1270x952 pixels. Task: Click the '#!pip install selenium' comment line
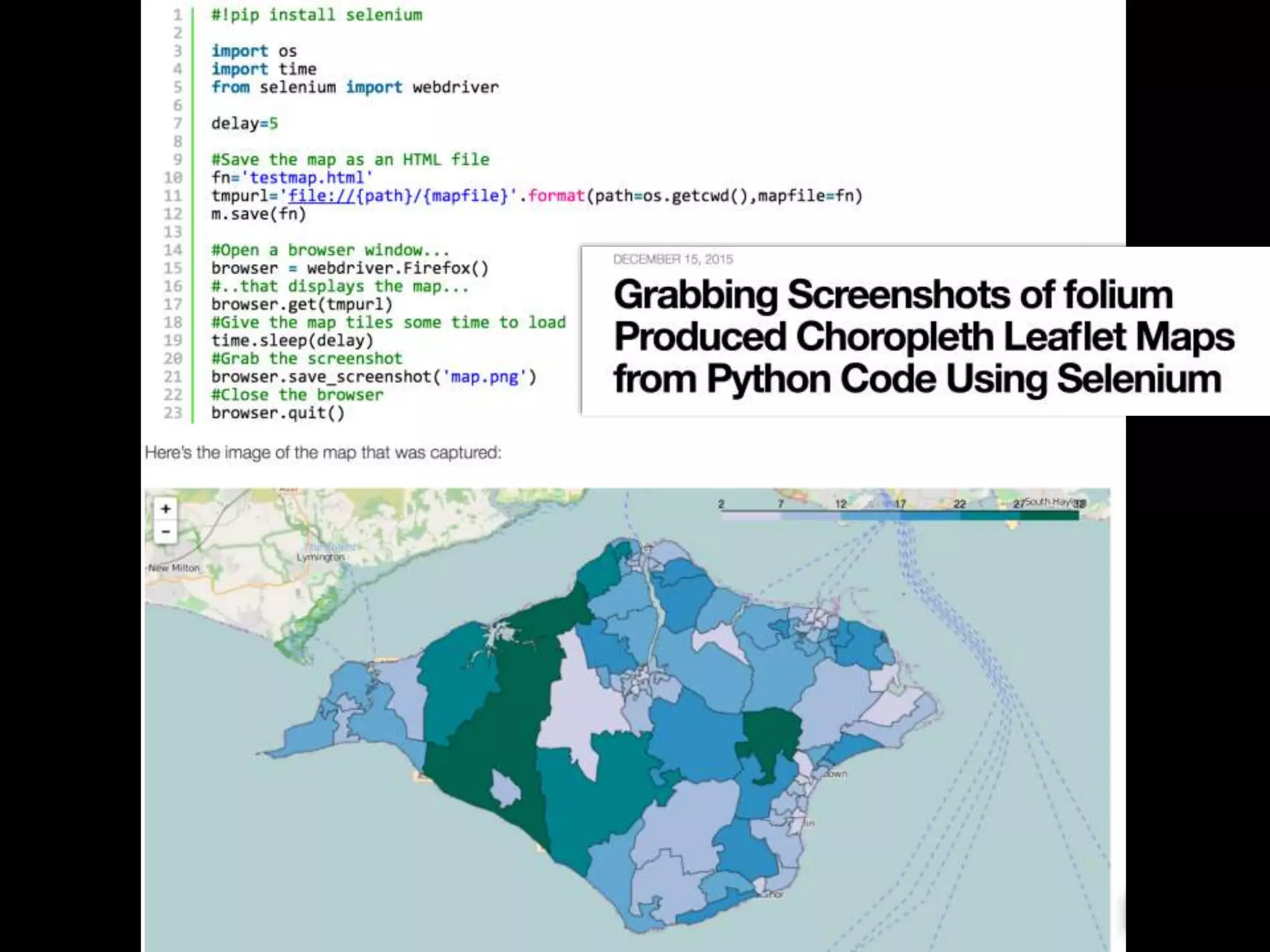coord(316,15)
